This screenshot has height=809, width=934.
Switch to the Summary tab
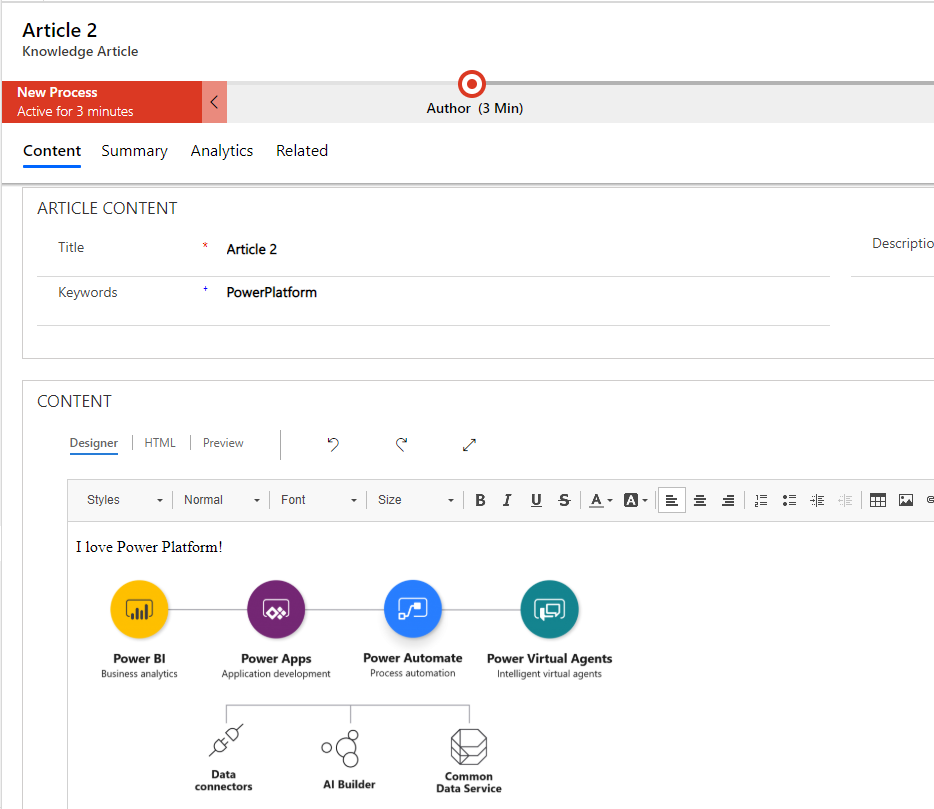[x=134, y=151]
